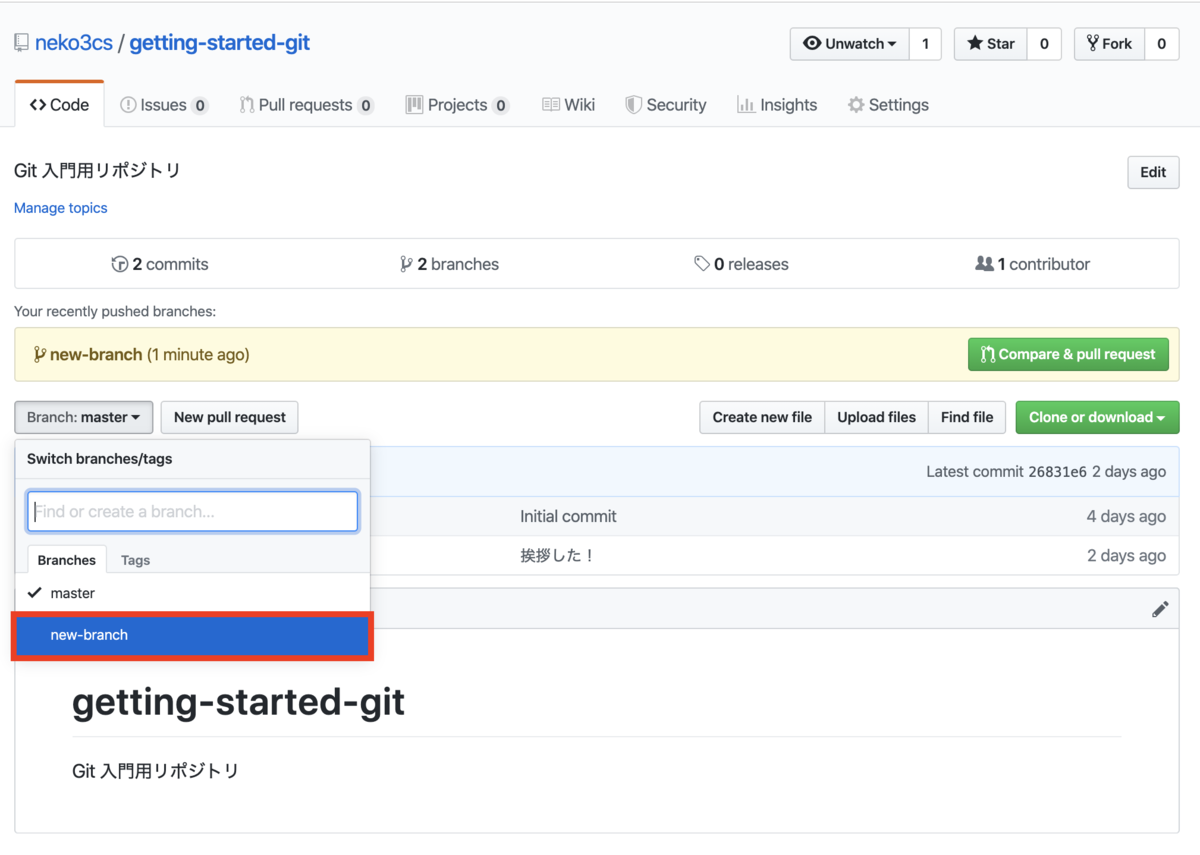The width and height of the screenshot is (1200, 855).
Task: Click the tag icon beside 0 releases
Action: coord(702,264)
